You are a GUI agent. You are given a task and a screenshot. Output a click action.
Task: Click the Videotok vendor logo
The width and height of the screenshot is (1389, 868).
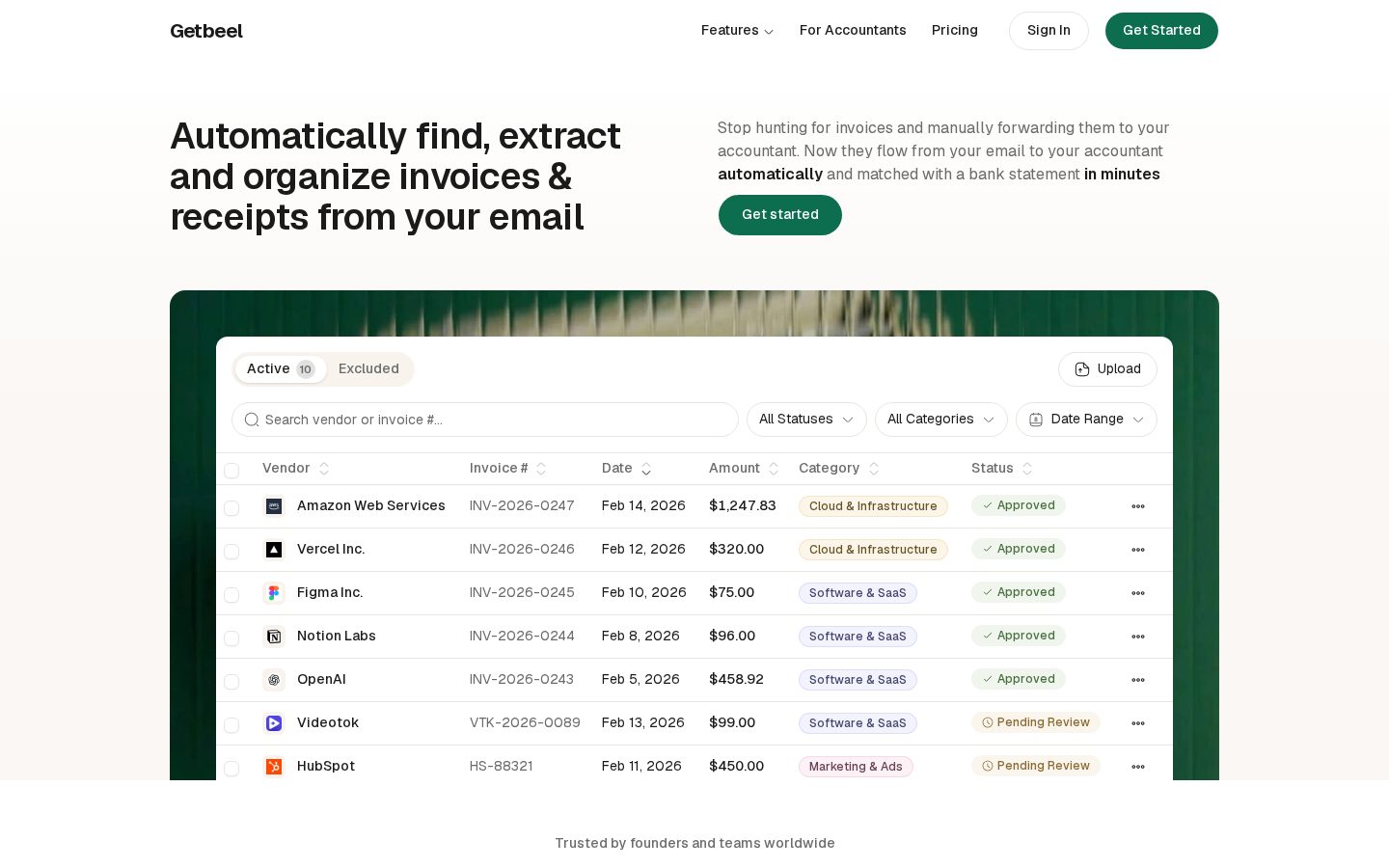tap(274, 723)
